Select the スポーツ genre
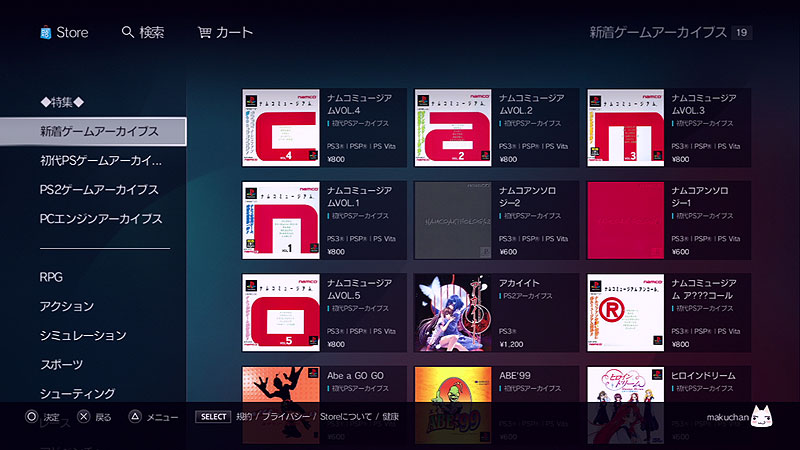 coord(61,364)
